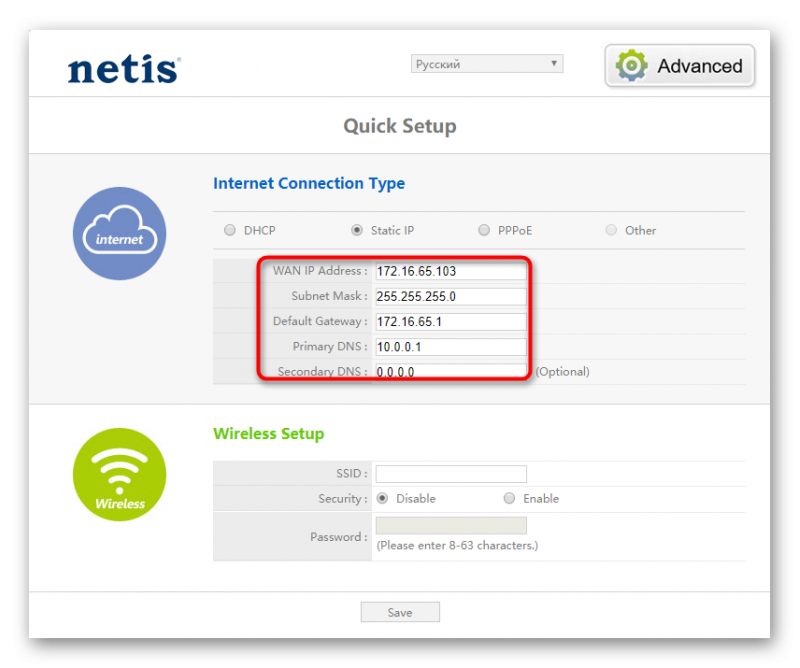
Task: Click the Subnet Mask field
Action: pyautogui.click(x=451, y=296)
